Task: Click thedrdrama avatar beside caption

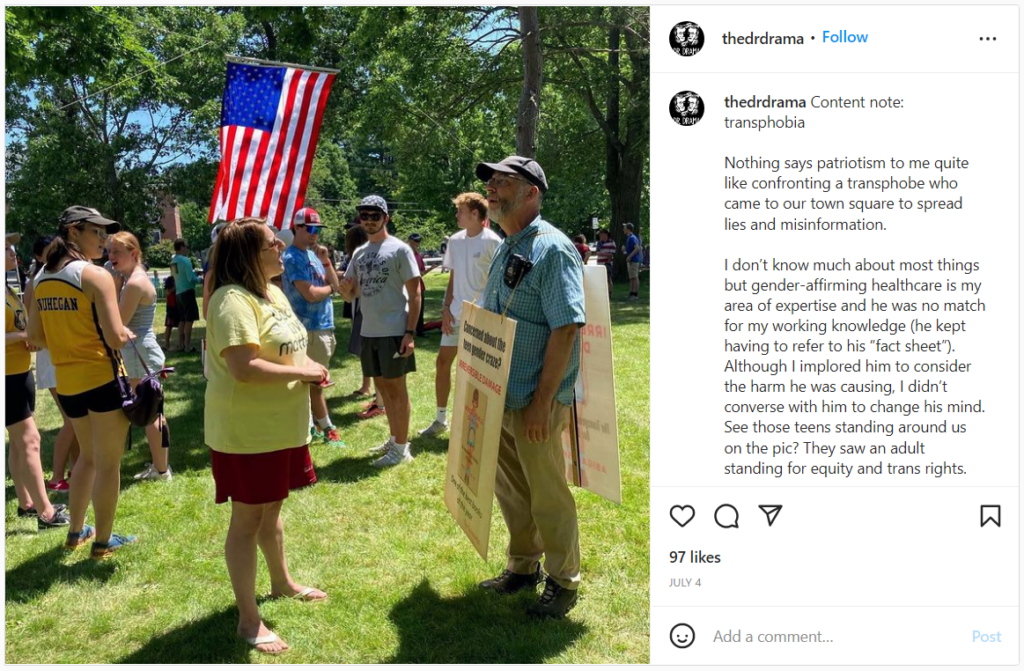Action: (x=686, y=108)
